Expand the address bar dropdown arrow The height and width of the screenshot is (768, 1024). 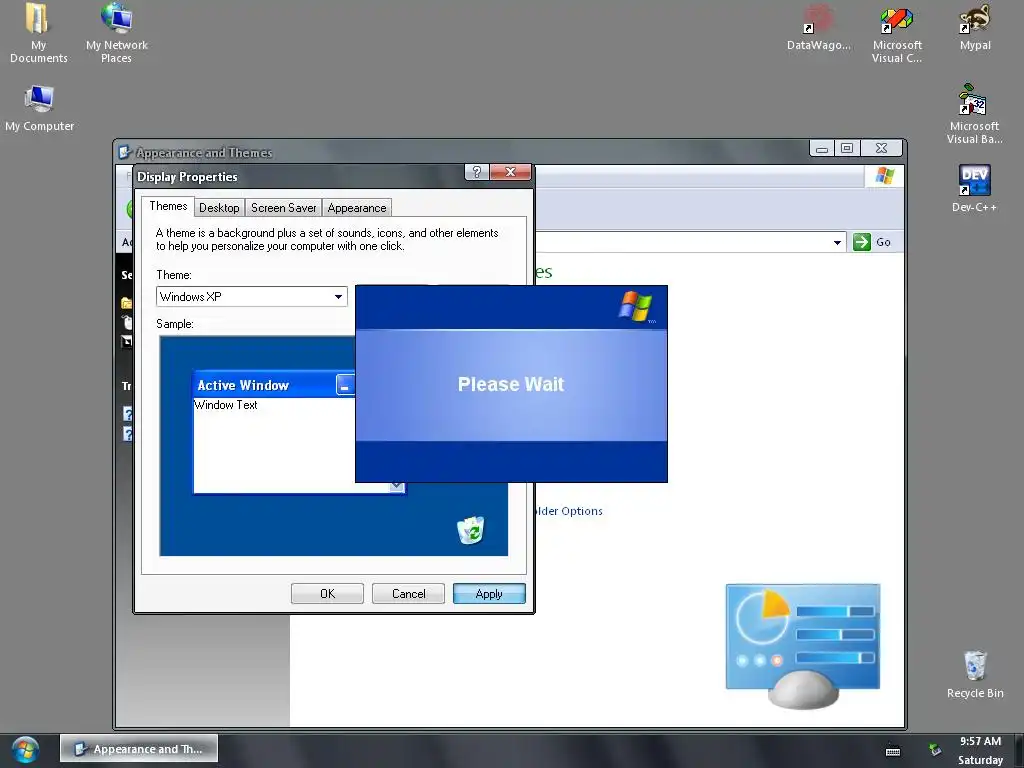click(x=837, y=242)
